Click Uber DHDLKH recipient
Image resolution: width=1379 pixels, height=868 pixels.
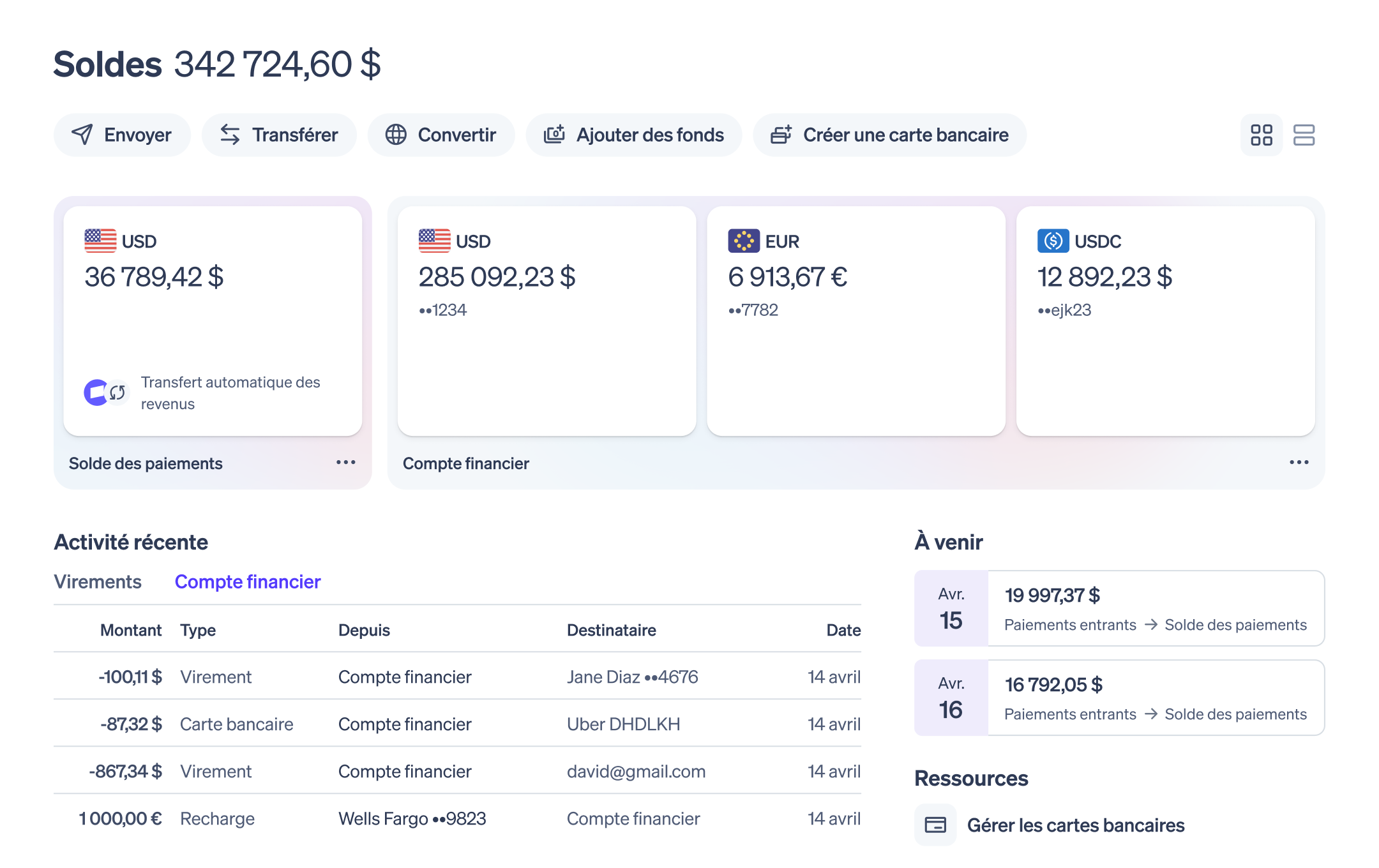pos(623,724)
